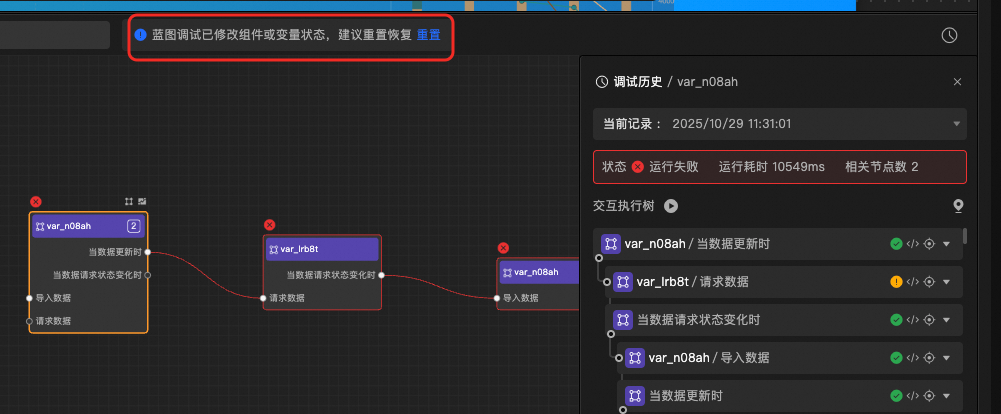
Task: Open debug history via the clock icon
Action: coord(949,35)
